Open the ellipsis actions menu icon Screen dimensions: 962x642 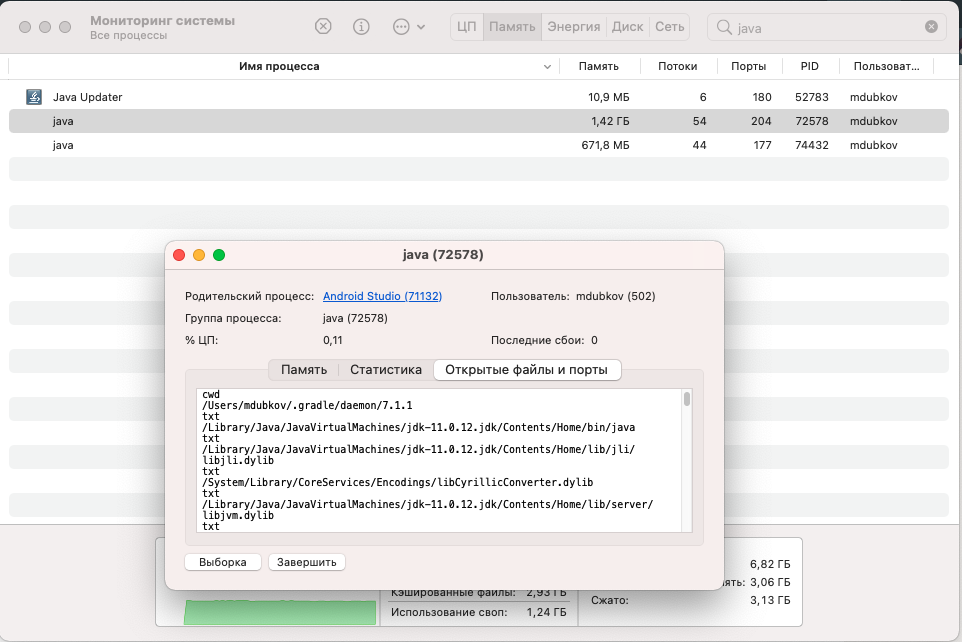pos(401,26)
